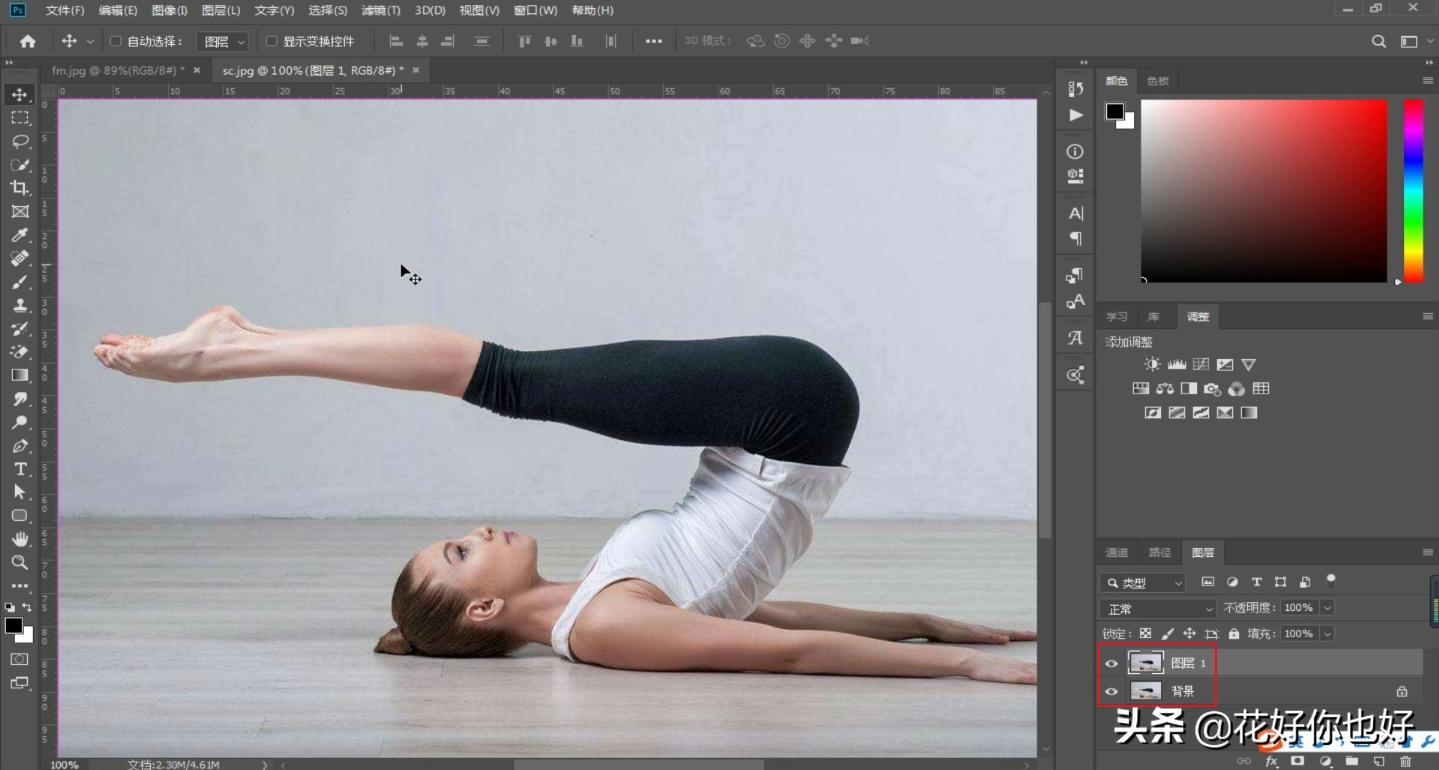This screenshot has width=1439, height=770.
Task: Close the sc.jpg document tab
Action: click(414, 70)
